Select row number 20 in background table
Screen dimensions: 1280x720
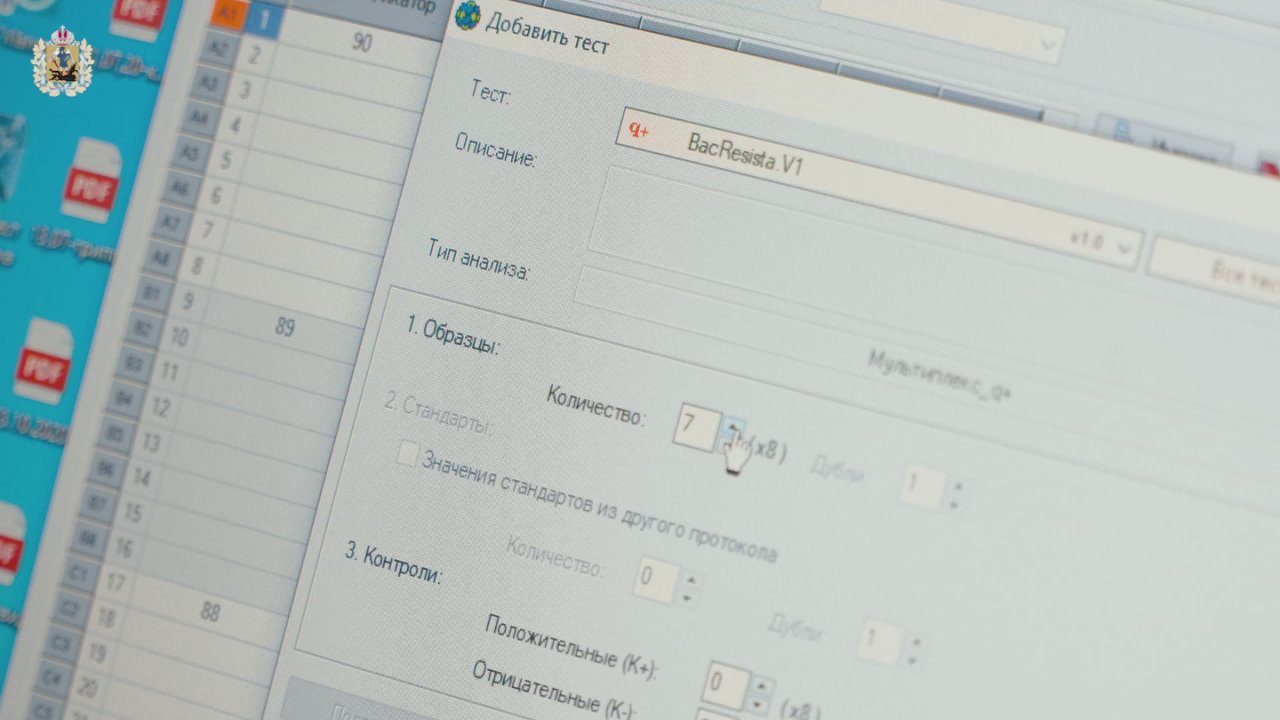[x=88, y=688]
